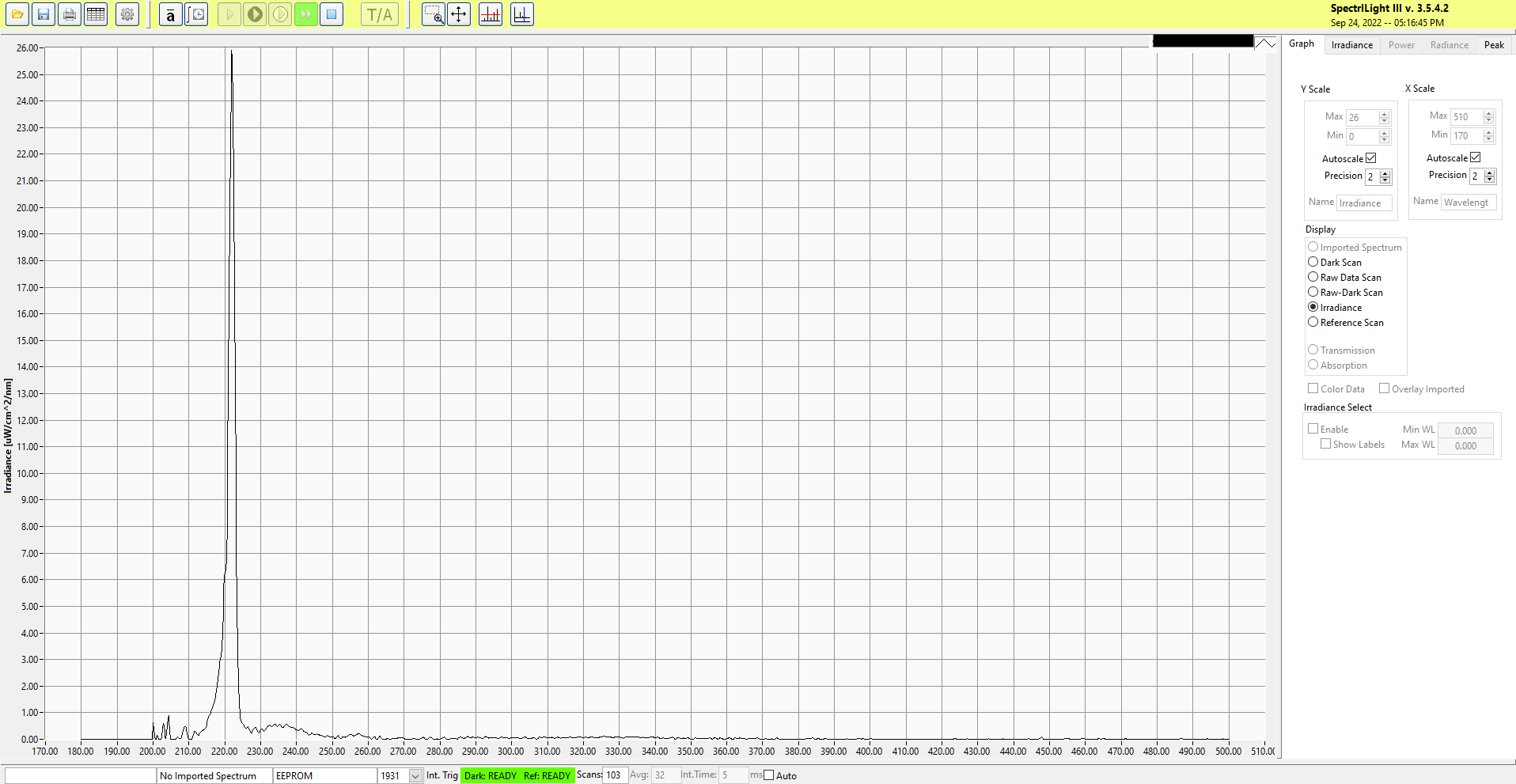This screenshot has width=1516, height=784.
Task: Toggle the Color Data checkbox
Action: pyautogui.click(x=1313, y=388)
